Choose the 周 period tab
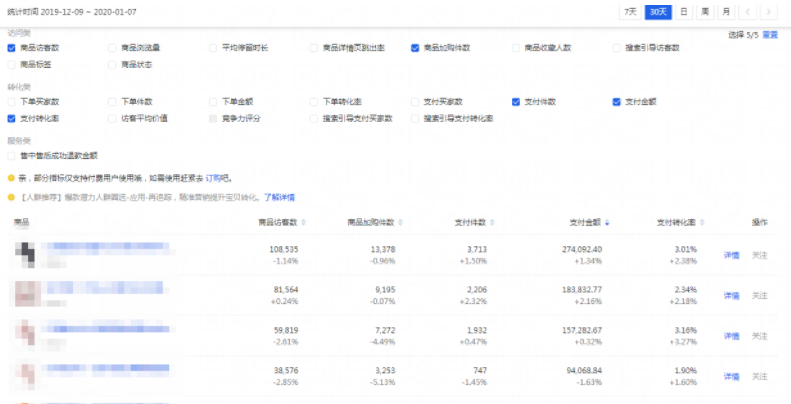The width and height of the screenshot is (791, 404). pyautogui.click(x=705, y=12)
